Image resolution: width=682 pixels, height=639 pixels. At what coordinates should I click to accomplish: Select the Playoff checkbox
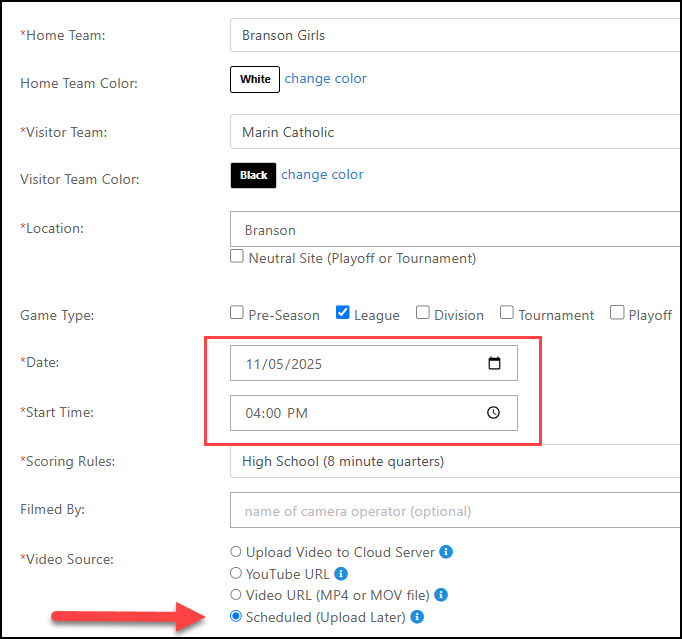pyautogui.click(x=617, y=313)
